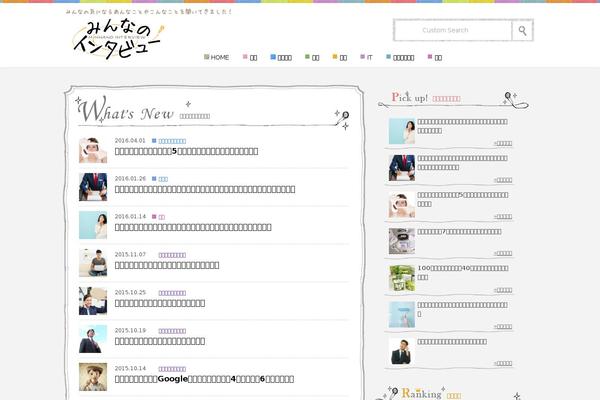Open the light-pink nav item right after HOME
Viewport: 600px width, 400px height.
pos(250,57)
